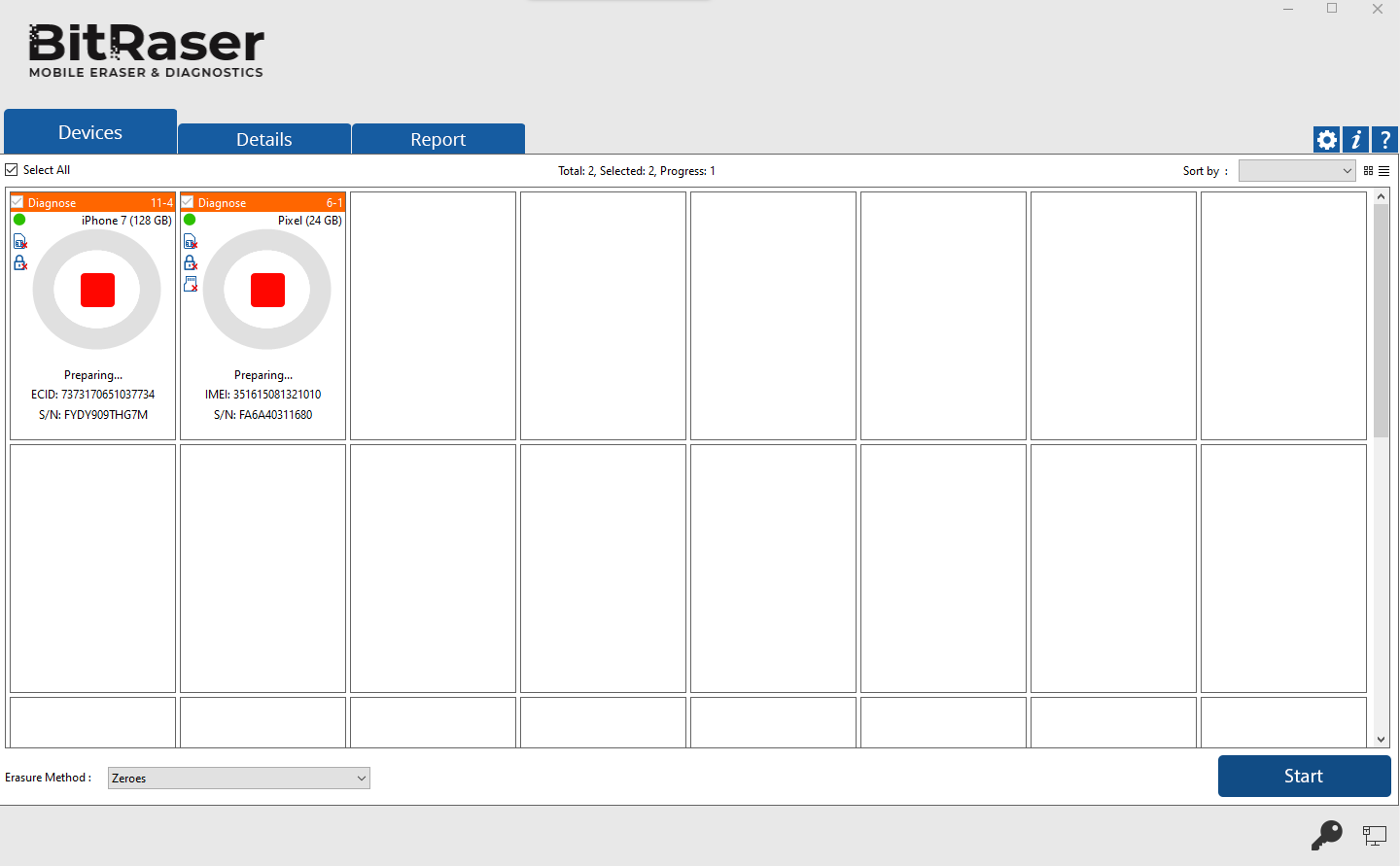Open the settings gear icon
Viewport: 1400px width, 866px height.
(x=1326, y=140)
